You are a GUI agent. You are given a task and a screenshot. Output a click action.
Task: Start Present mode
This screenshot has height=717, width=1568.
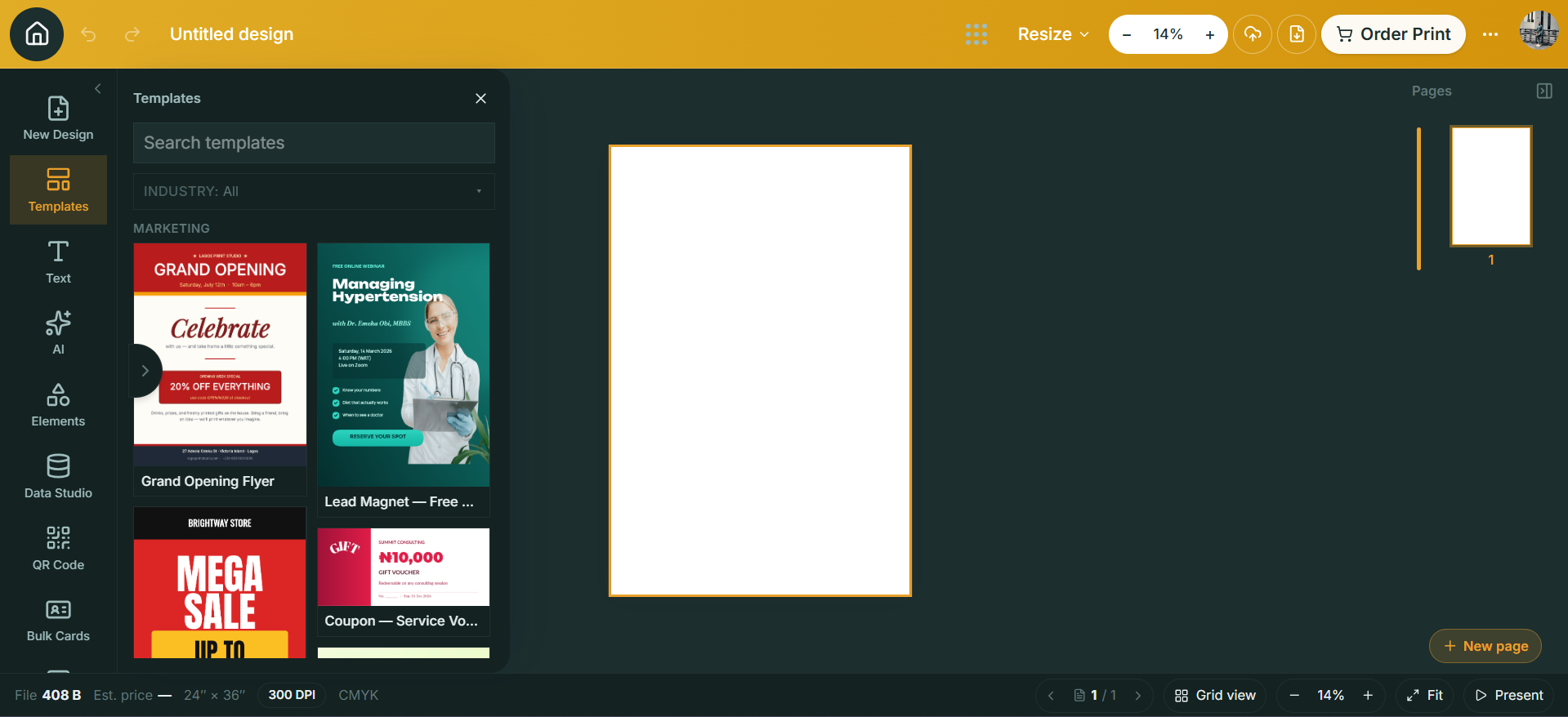(x=1508, y=695)
